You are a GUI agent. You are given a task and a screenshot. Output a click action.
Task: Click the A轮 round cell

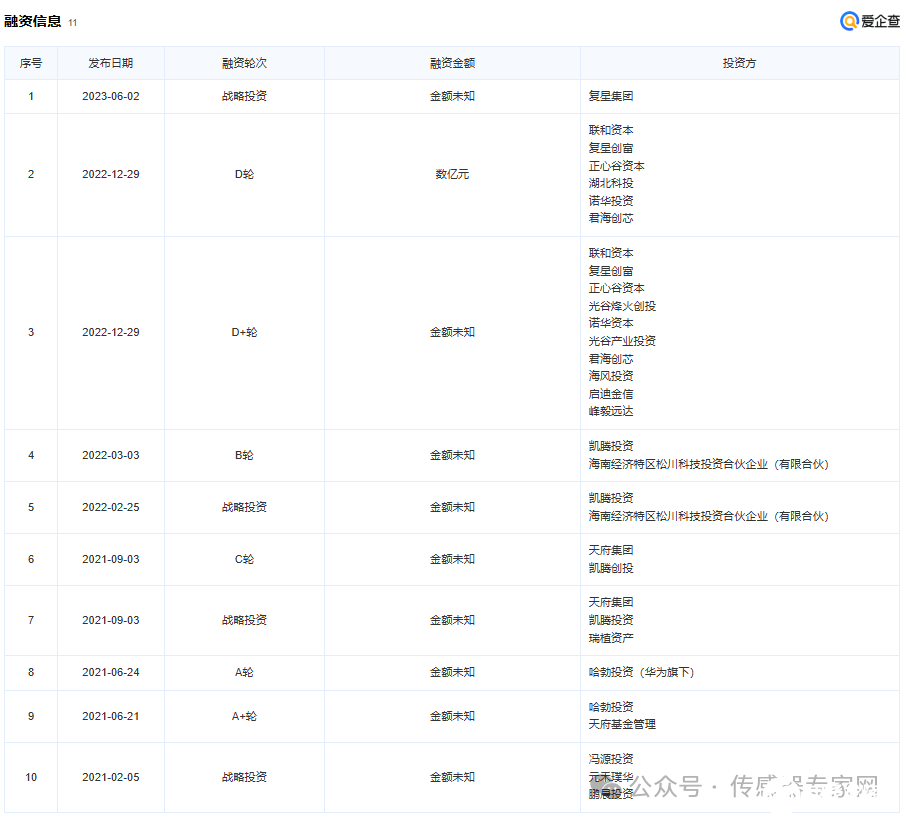coord(244,672)
